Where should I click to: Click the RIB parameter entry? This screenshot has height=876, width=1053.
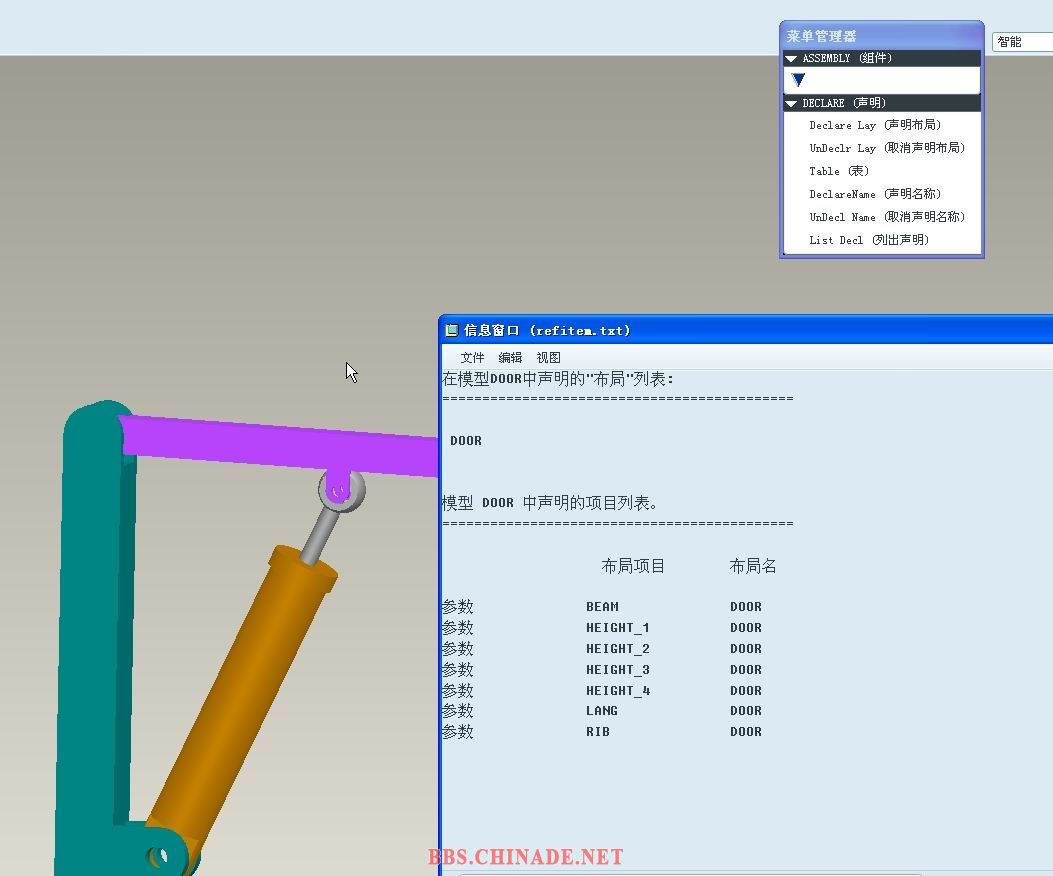click(x=598, y=732)
